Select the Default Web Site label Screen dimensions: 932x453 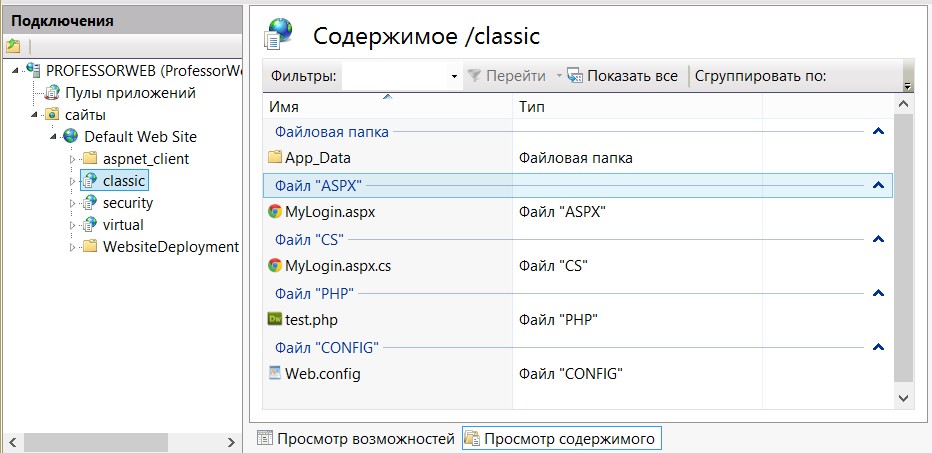click(140, 137)
